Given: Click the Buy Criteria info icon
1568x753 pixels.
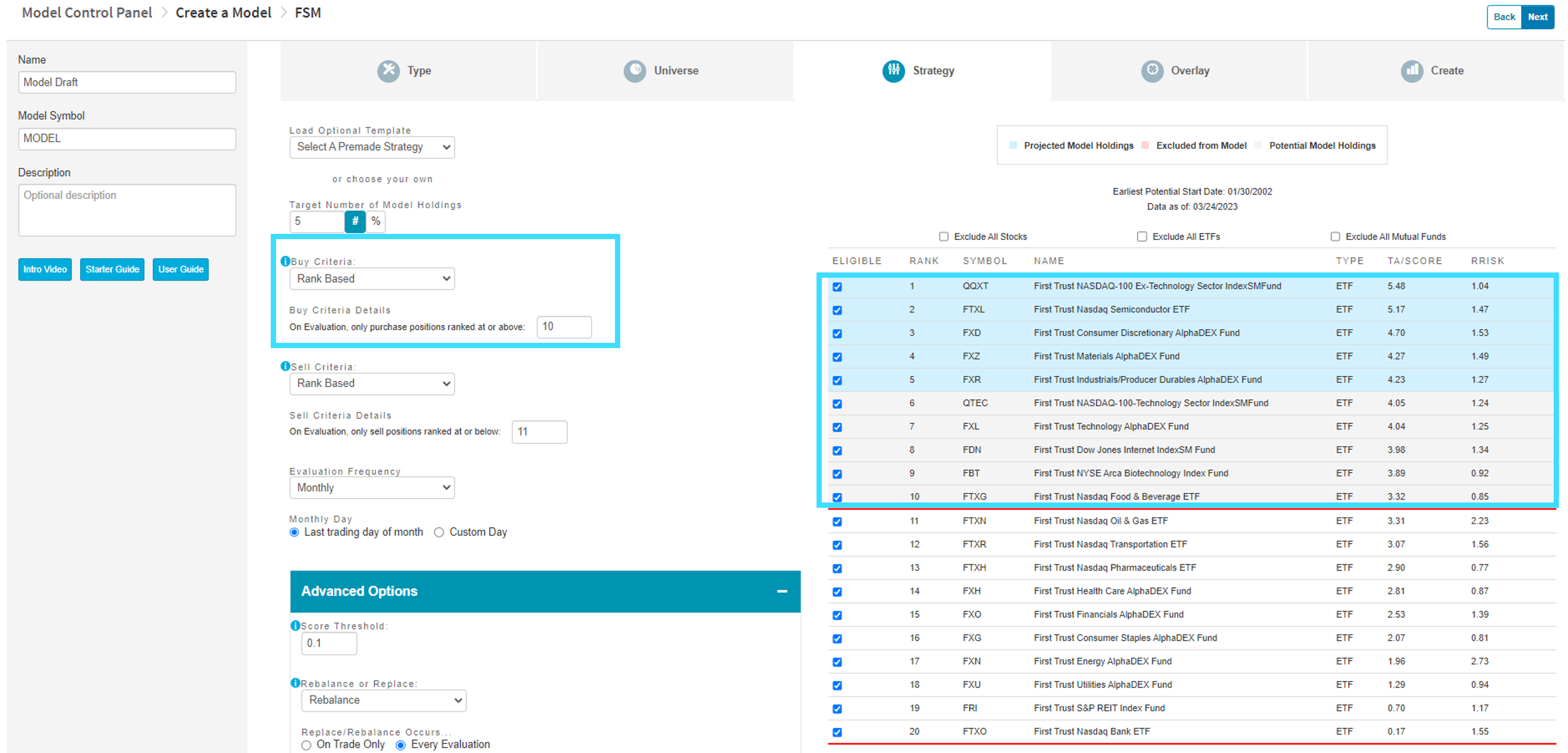Looking at the screenshot, I should pos(285,261).
